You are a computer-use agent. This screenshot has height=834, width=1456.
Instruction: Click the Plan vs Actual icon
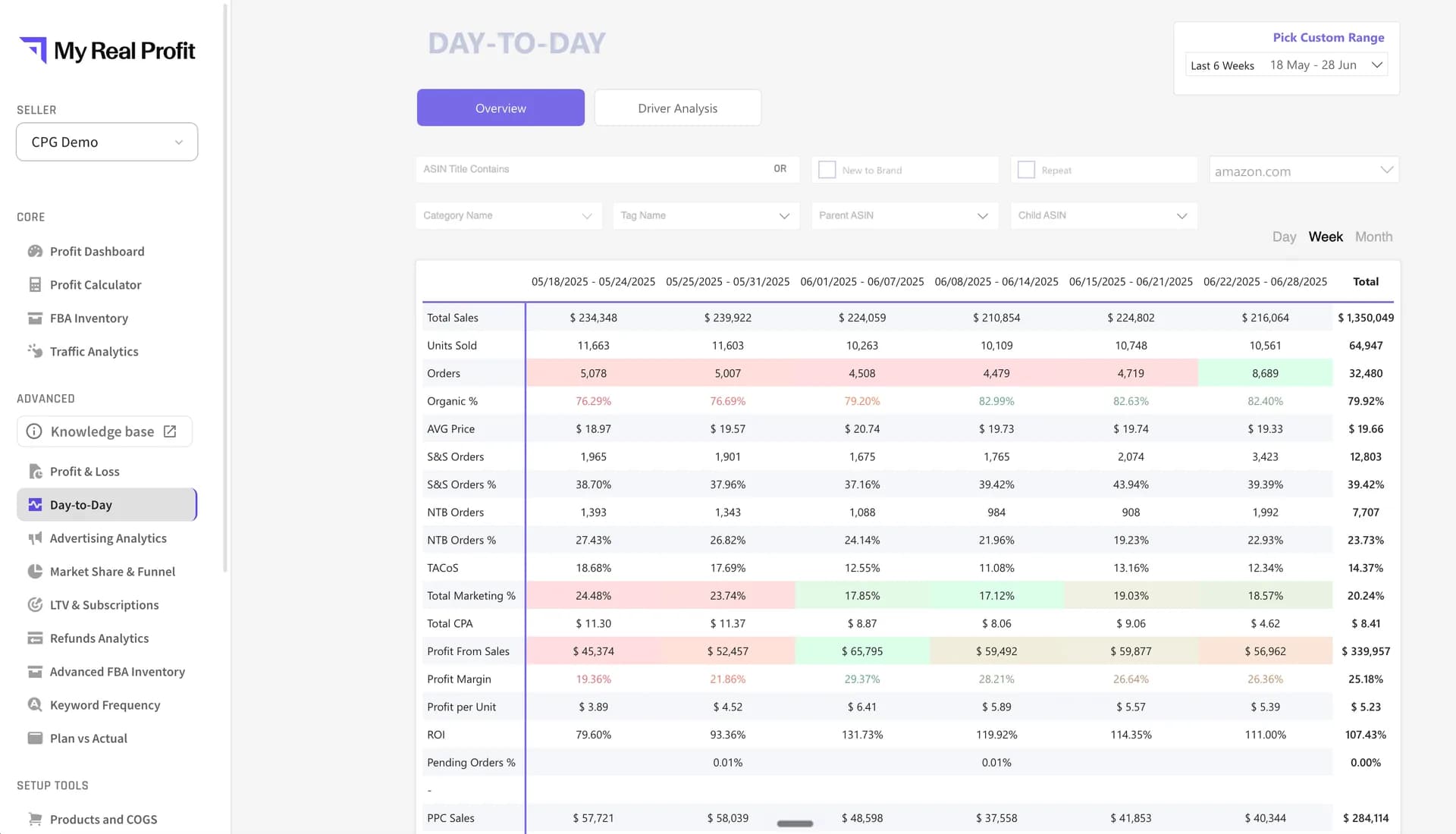click(35, 738)
